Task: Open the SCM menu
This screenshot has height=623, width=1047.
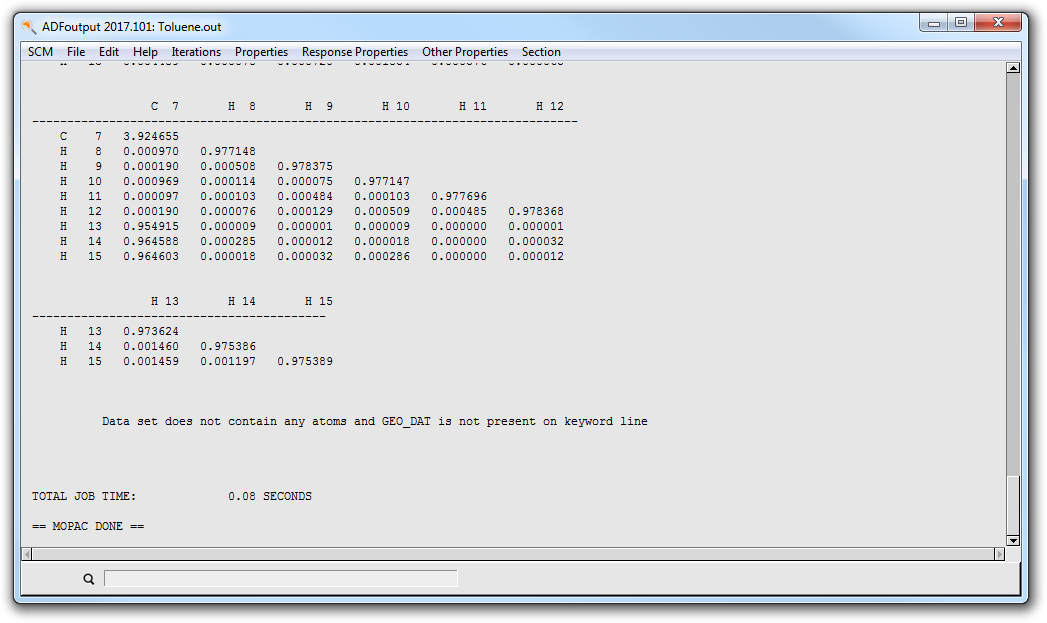Action: 40,52
